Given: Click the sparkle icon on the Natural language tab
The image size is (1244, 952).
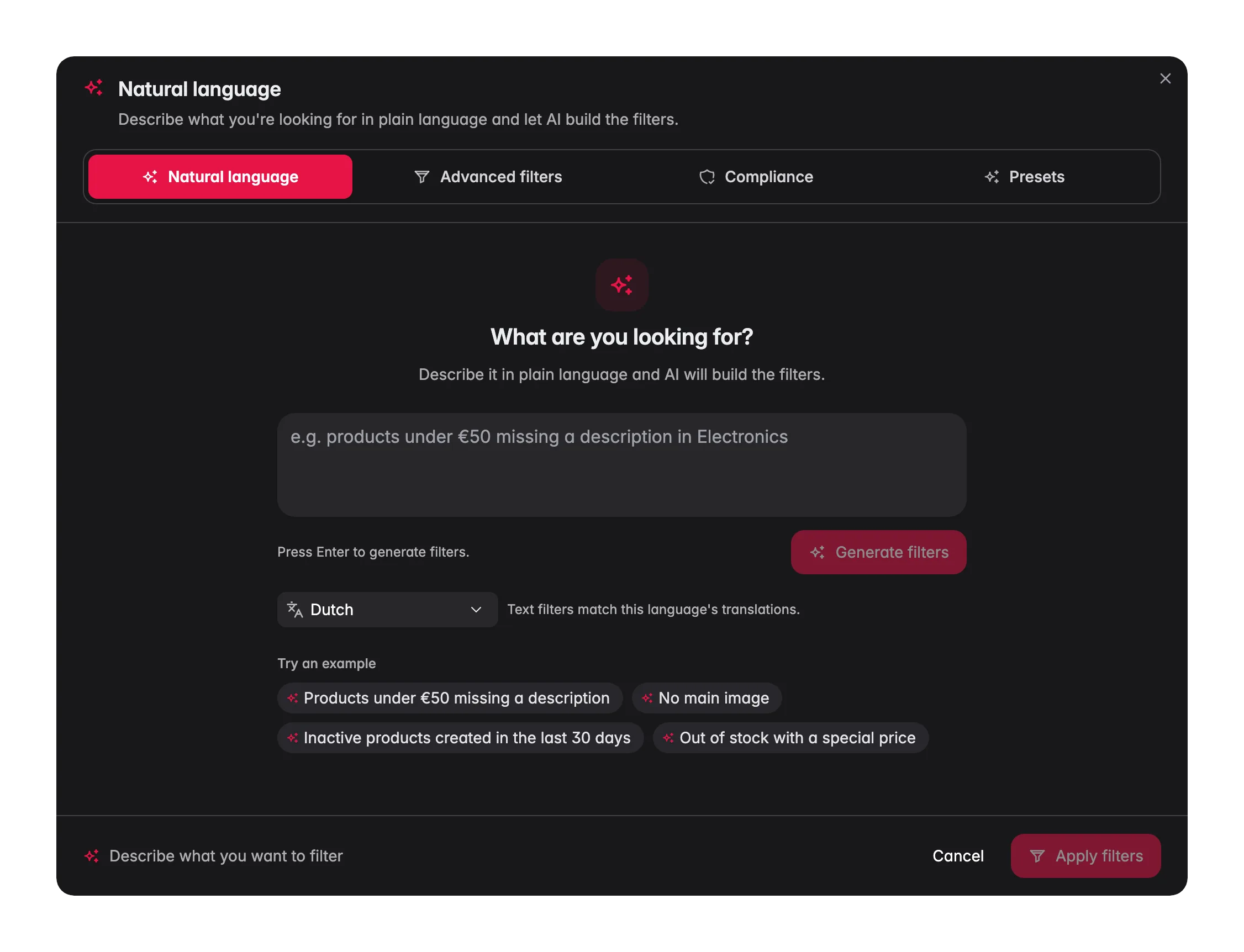Looking at the screenshot, I should 150,177.
